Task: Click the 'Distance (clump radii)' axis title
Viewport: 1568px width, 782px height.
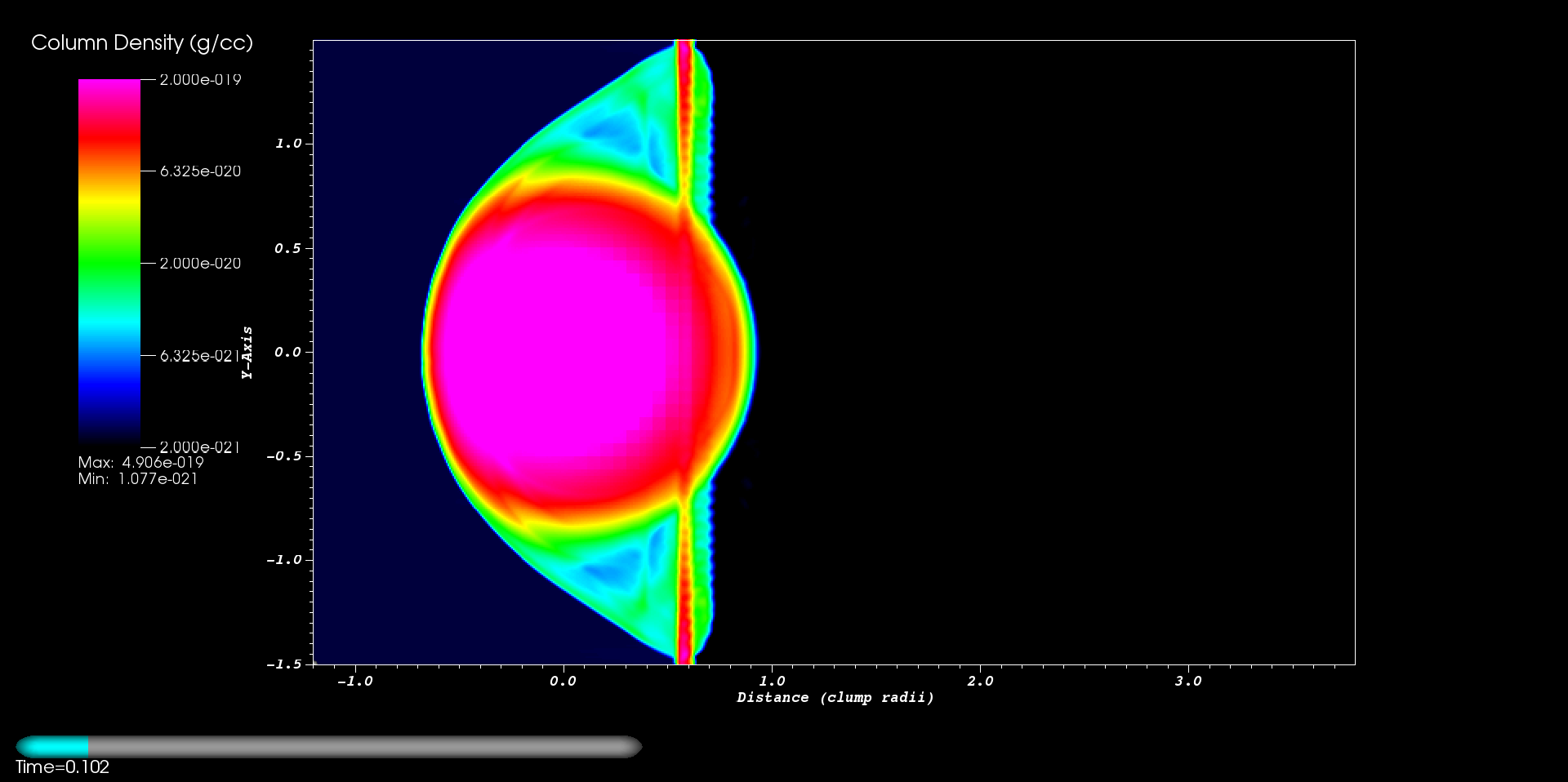Action: (x=835, y=698)
